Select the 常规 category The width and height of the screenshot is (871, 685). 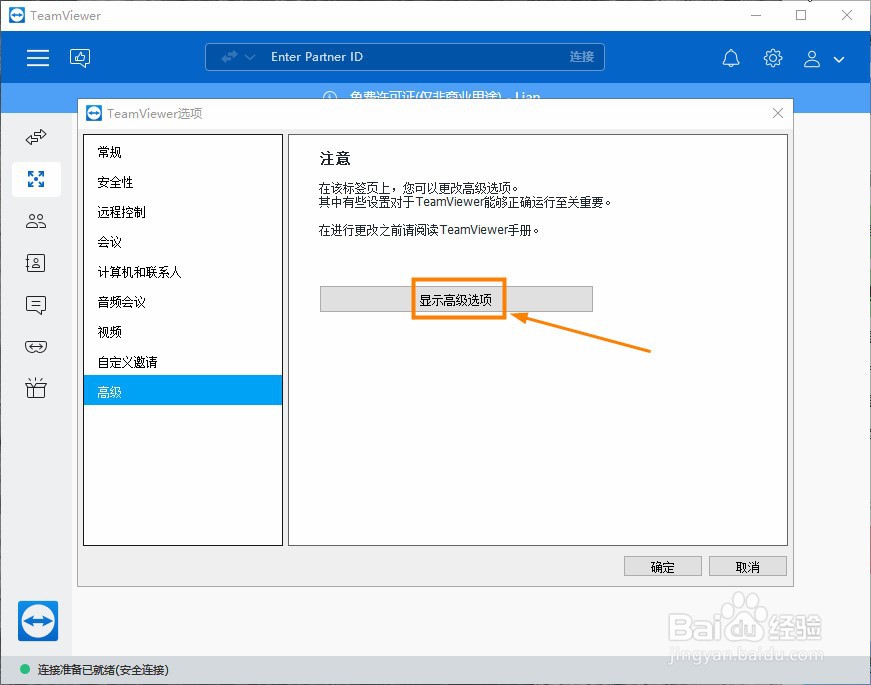tap(183, 152)
